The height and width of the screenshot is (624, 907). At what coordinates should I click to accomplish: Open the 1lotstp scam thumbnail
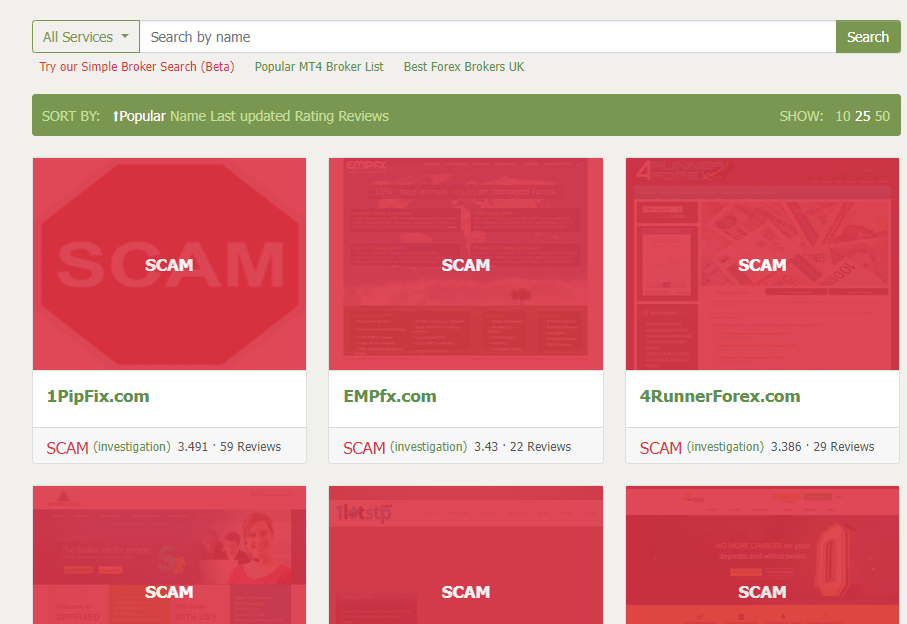[x=466, y=555]
